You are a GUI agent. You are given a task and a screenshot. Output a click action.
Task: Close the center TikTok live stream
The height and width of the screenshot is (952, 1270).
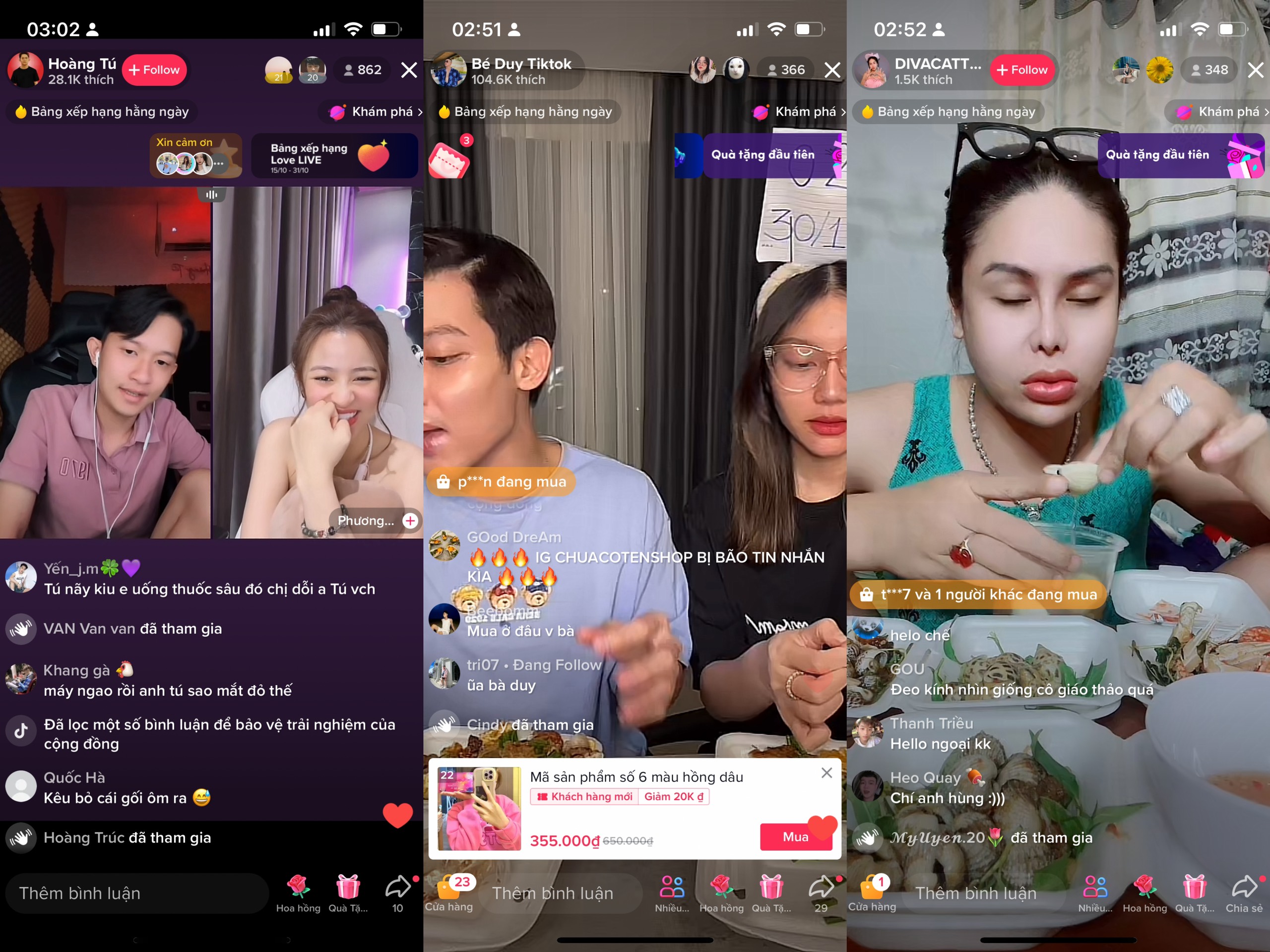[830, 69]
